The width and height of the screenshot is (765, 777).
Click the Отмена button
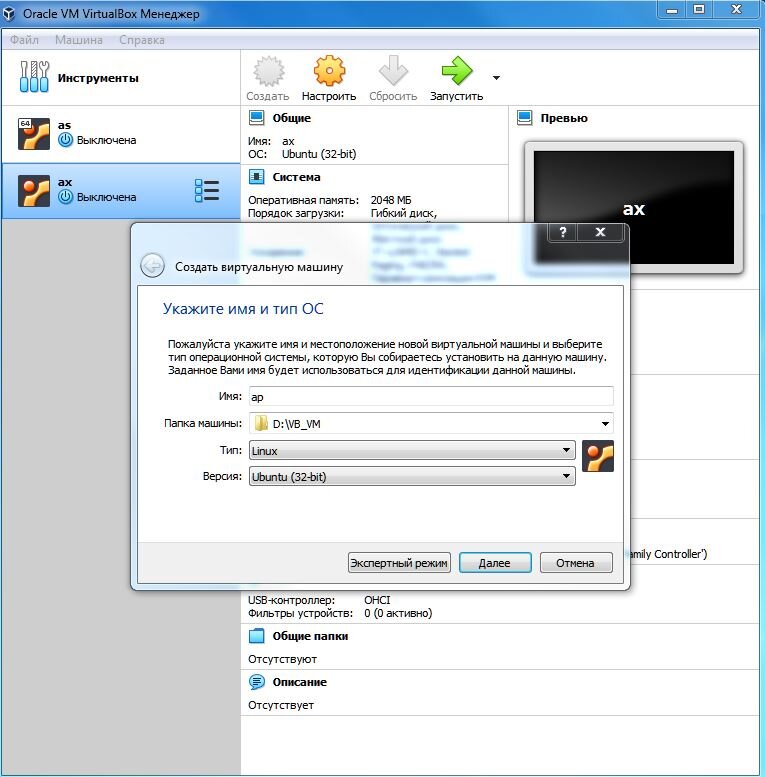click(576, 563)
